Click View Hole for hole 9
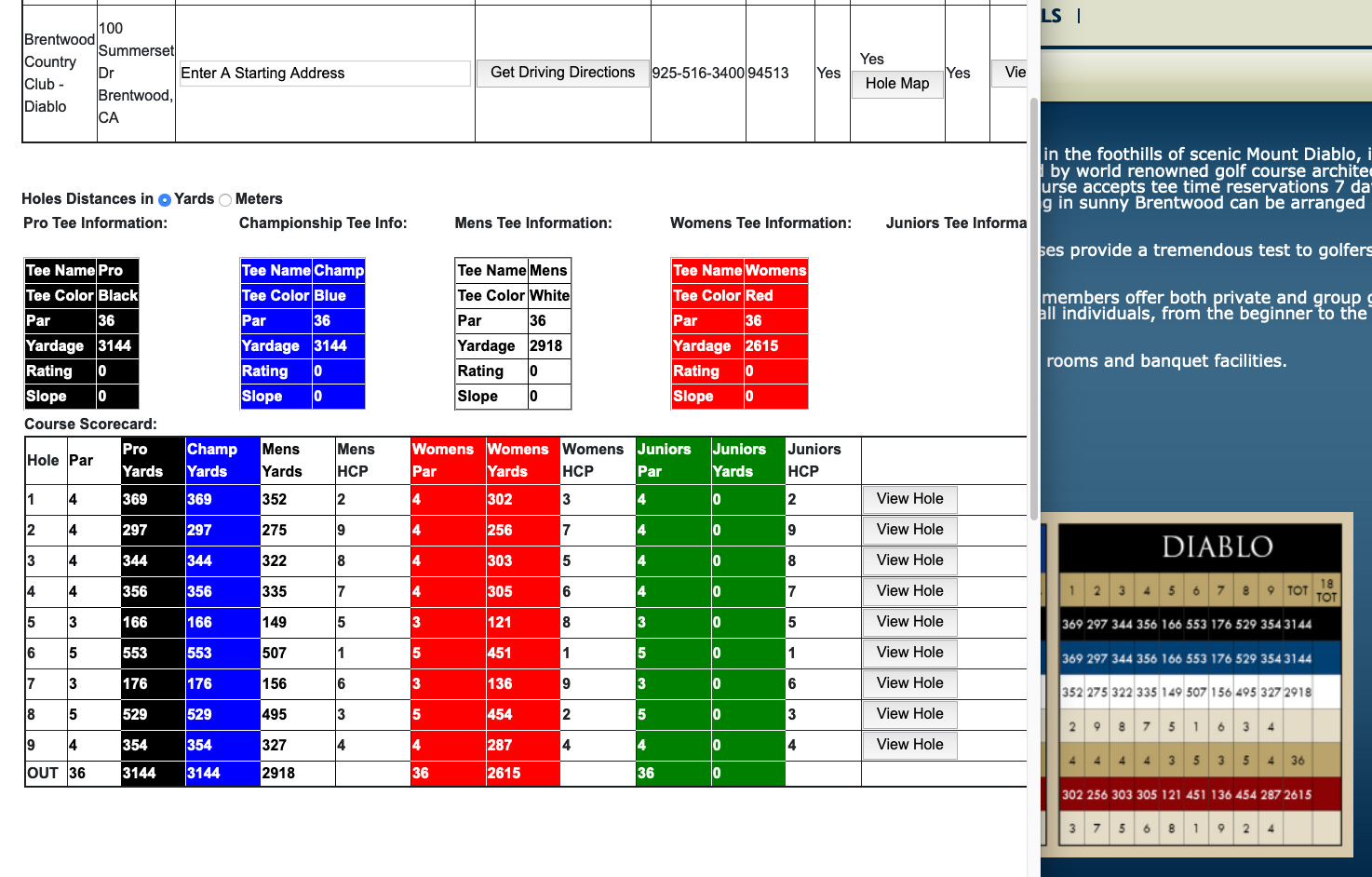 909,745
